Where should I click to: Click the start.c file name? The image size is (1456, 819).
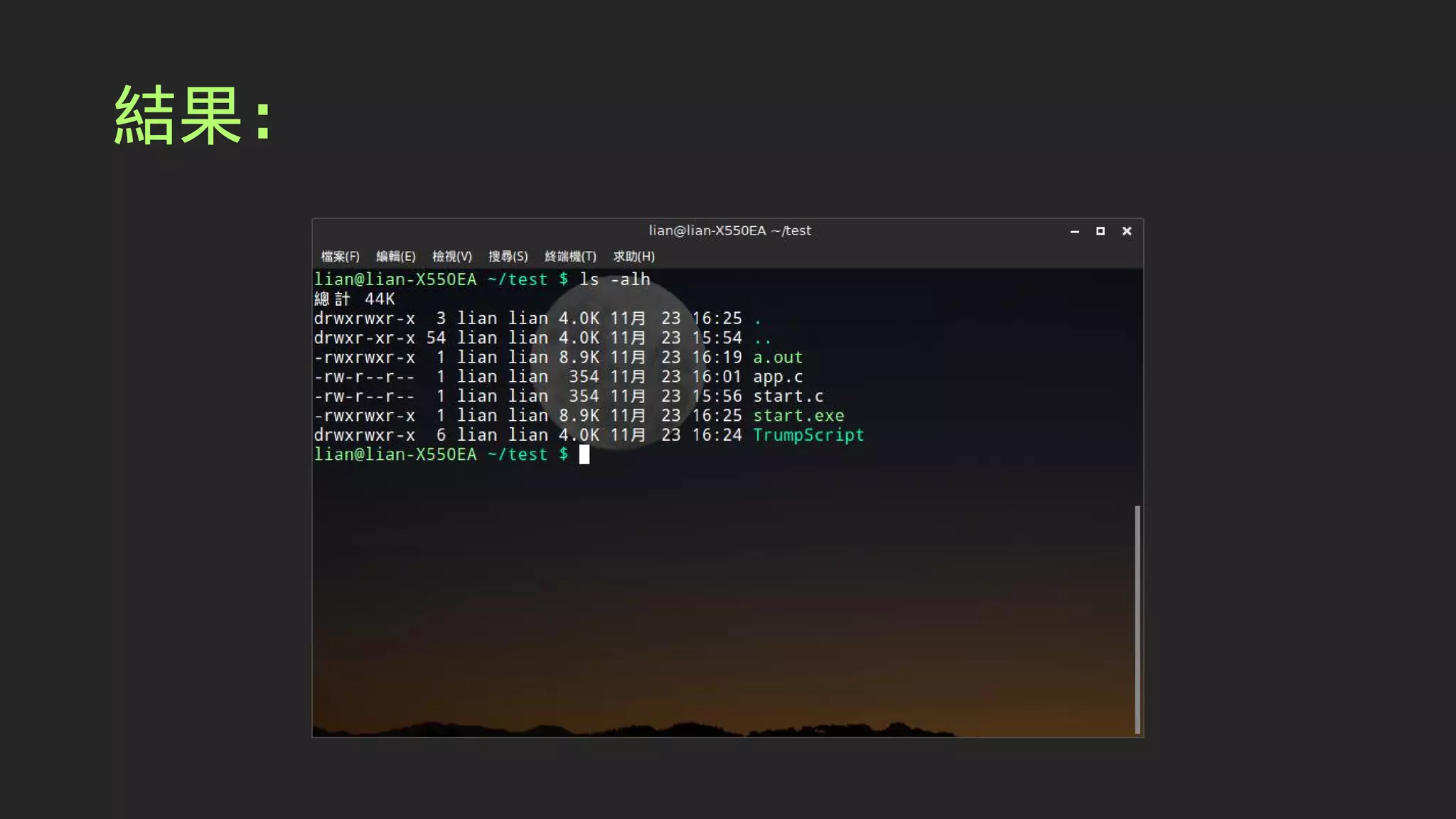(788, 396)
